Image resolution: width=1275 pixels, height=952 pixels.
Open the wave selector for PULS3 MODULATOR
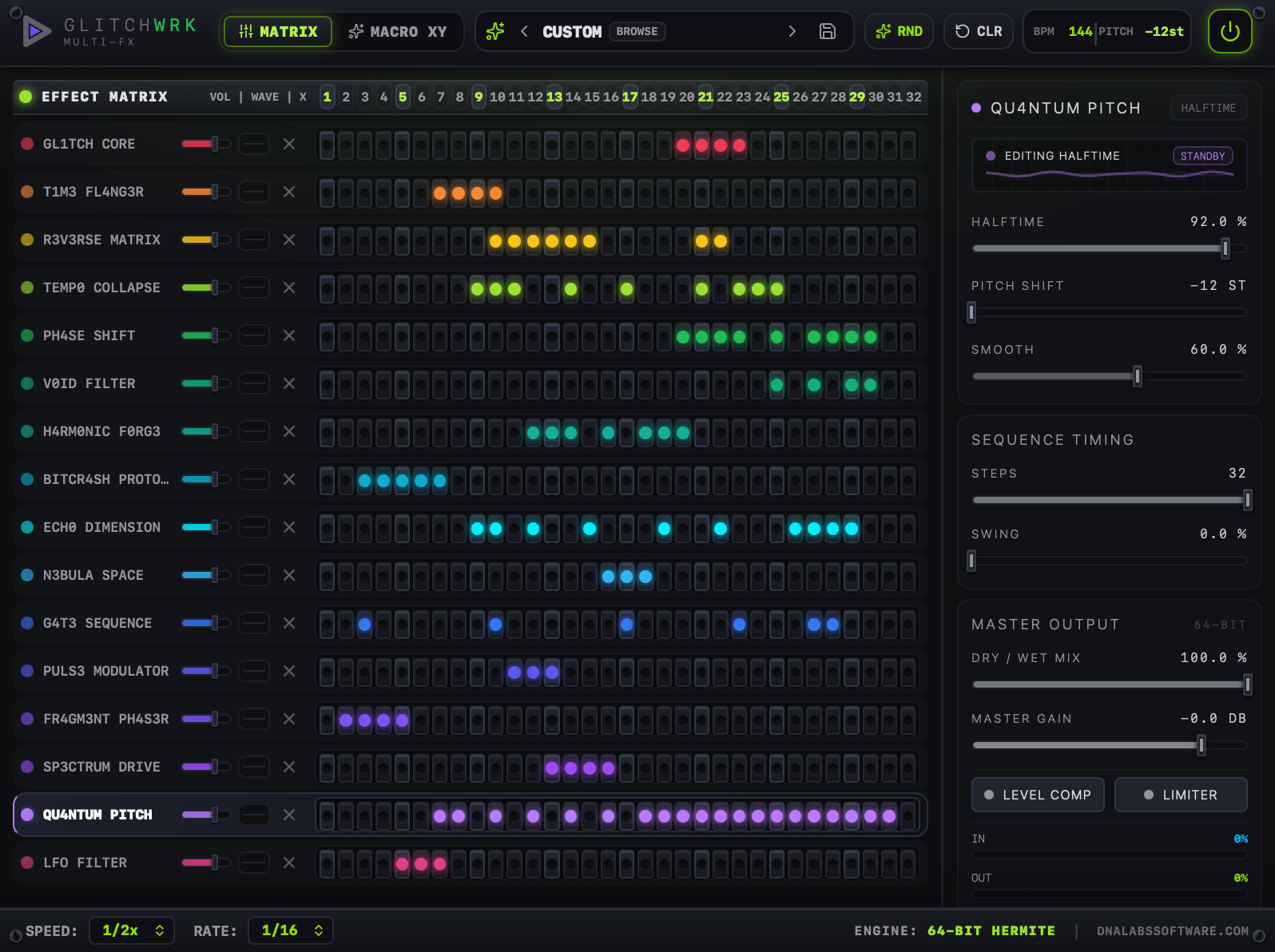click(x=254, y=671)
